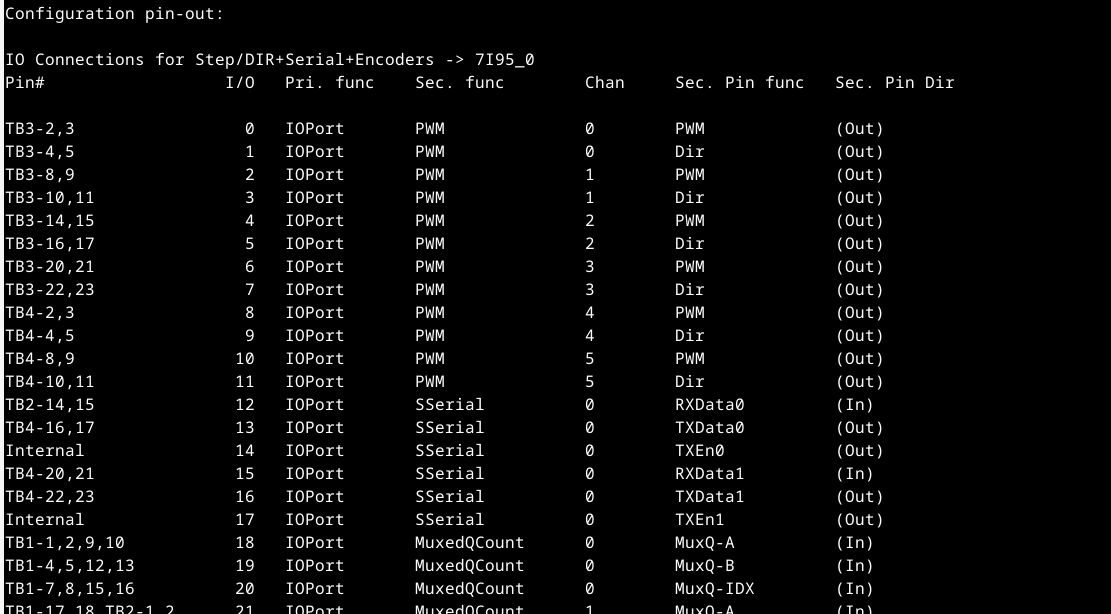Click the TB4-8,9 pin row label
Viewport: 1111px width, 614px height.
40,358
